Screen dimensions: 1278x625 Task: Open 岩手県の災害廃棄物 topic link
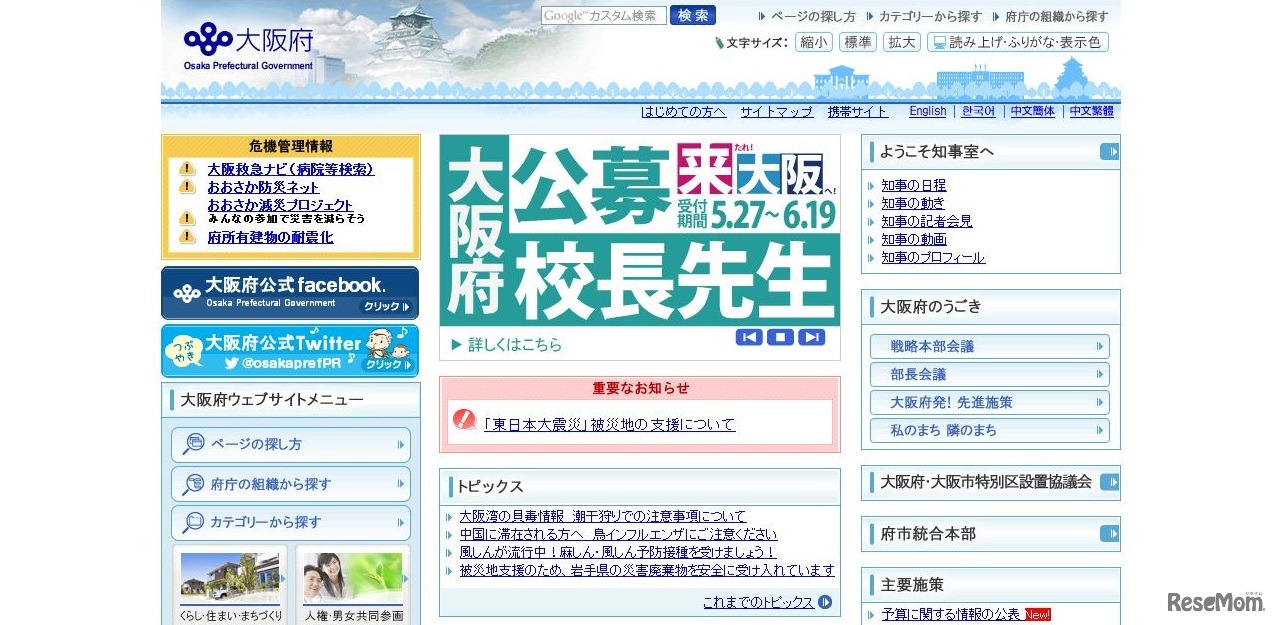[x=647, y=570]
